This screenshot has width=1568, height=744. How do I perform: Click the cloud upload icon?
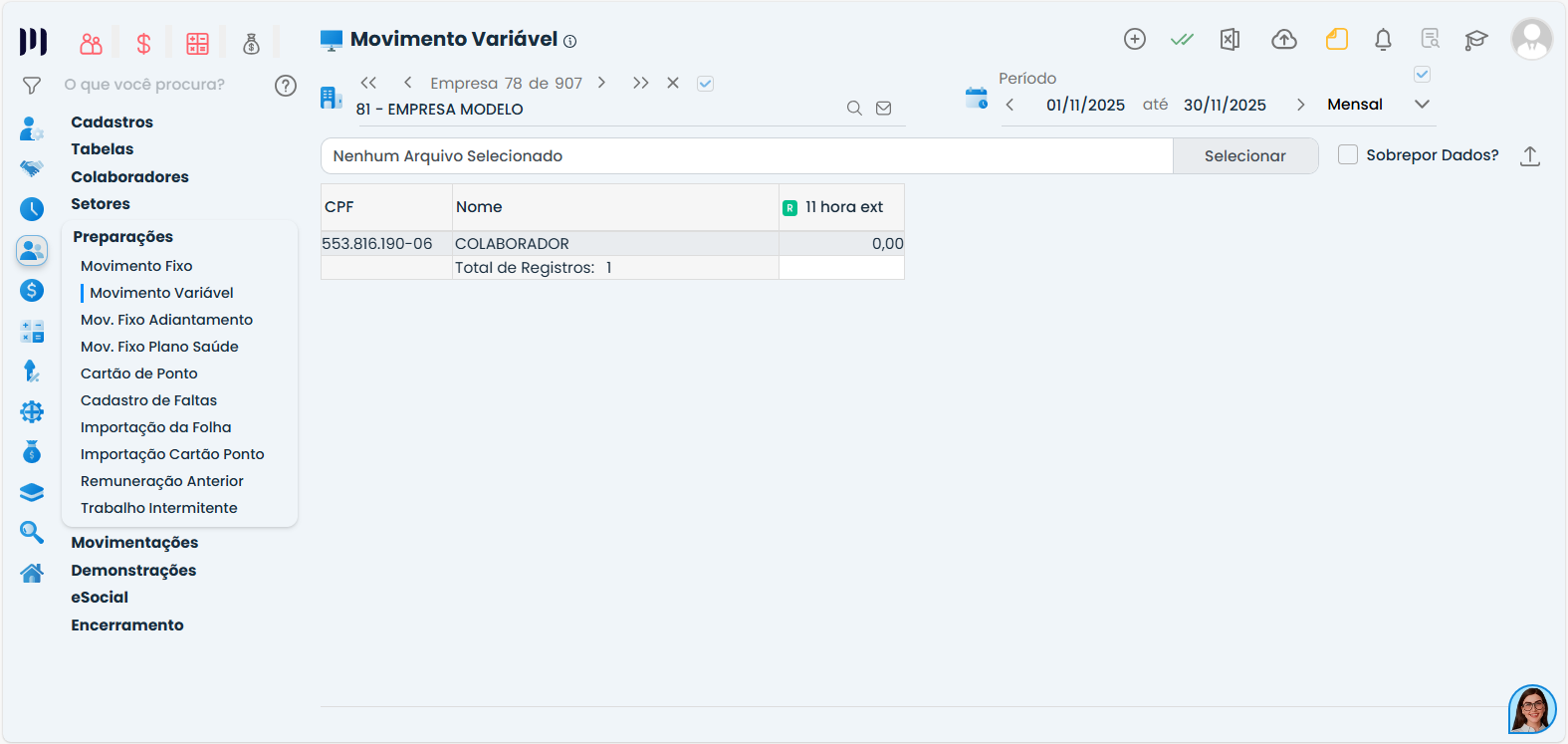[x=1284, y=40]
